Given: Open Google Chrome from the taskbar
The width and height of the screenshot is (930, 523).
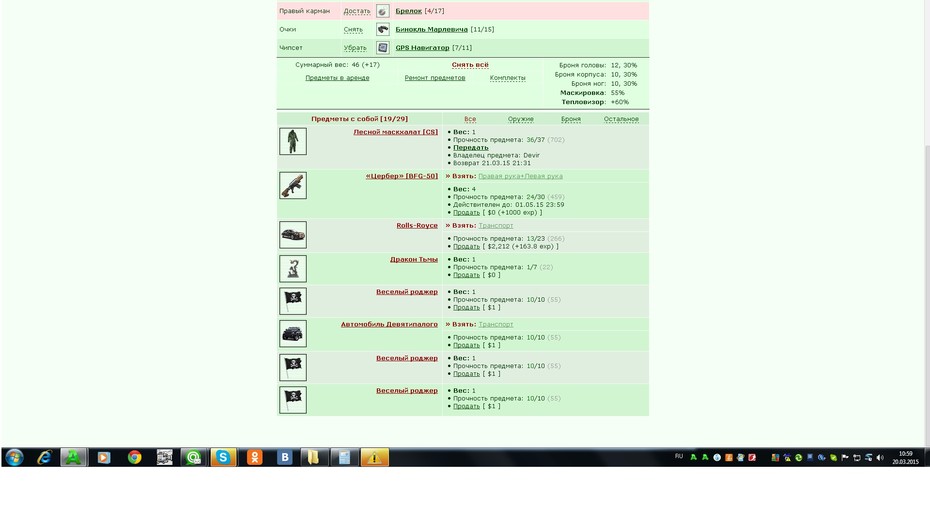Looking at the screenshot, I should (x=135, y=457).
